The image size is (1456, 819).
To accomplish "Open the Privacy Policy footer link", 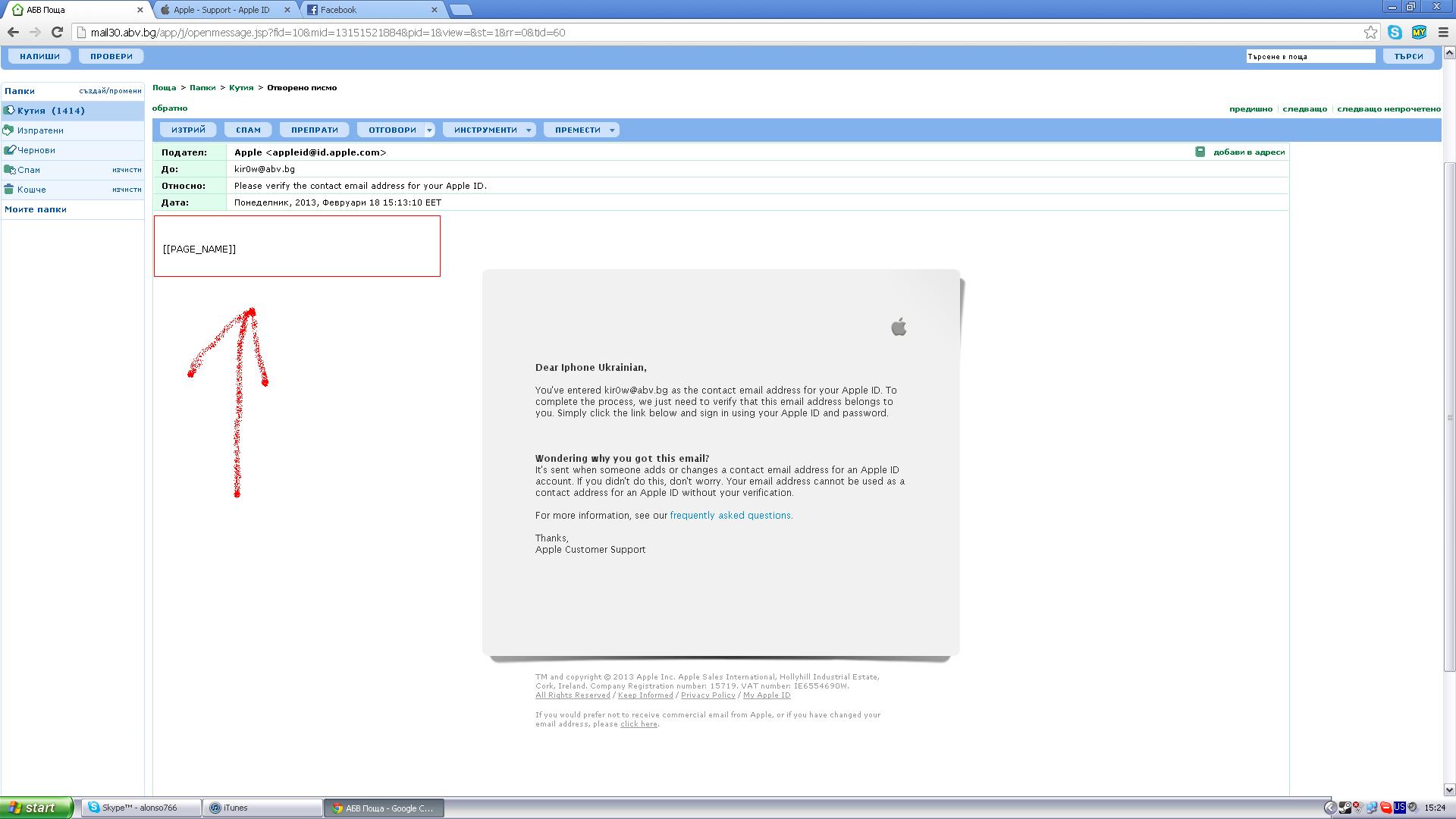I will coord(708,695).
